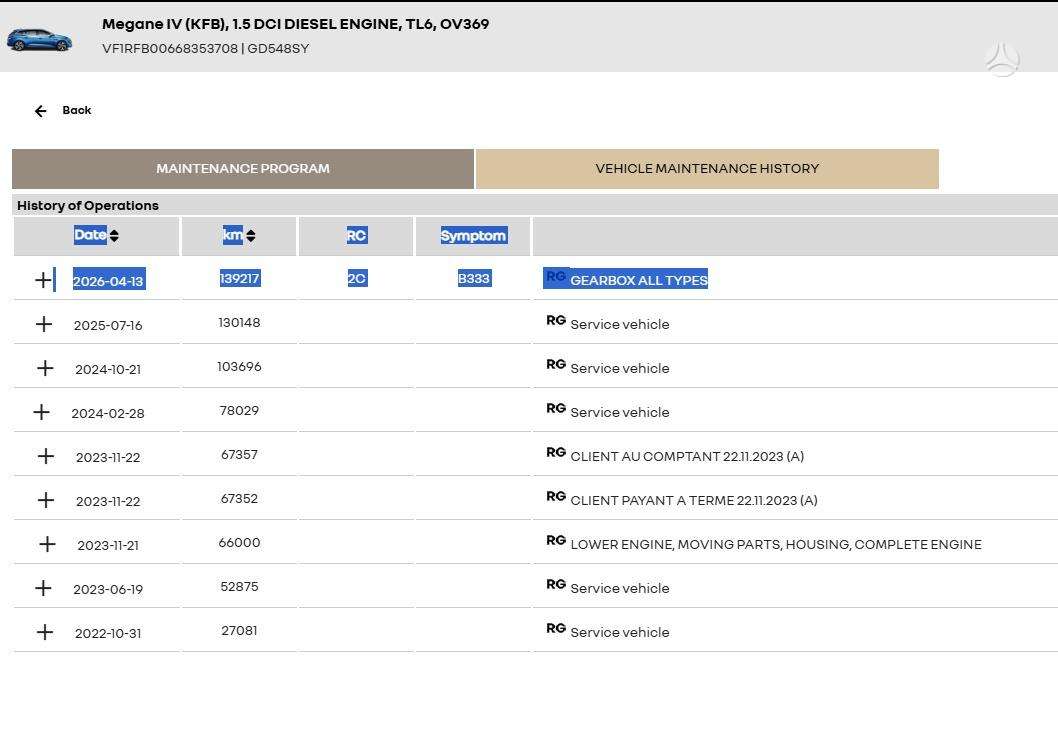Click the blue Megane car thumbnail
This screenshot has height=740, width=1058.
point(39,40)
